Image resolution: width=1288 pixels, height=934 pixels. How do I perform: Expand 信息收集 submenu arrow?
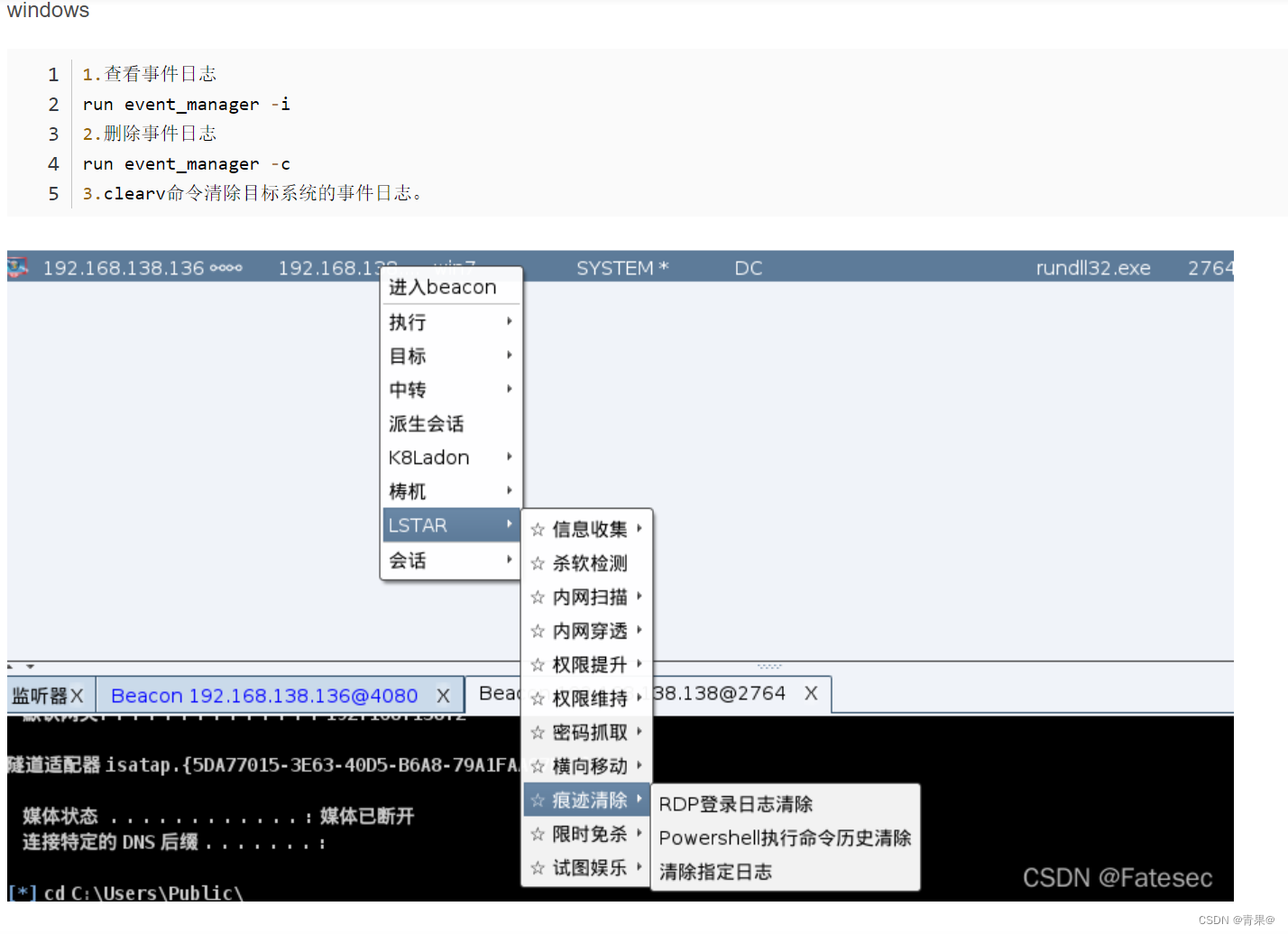(639, 528)
